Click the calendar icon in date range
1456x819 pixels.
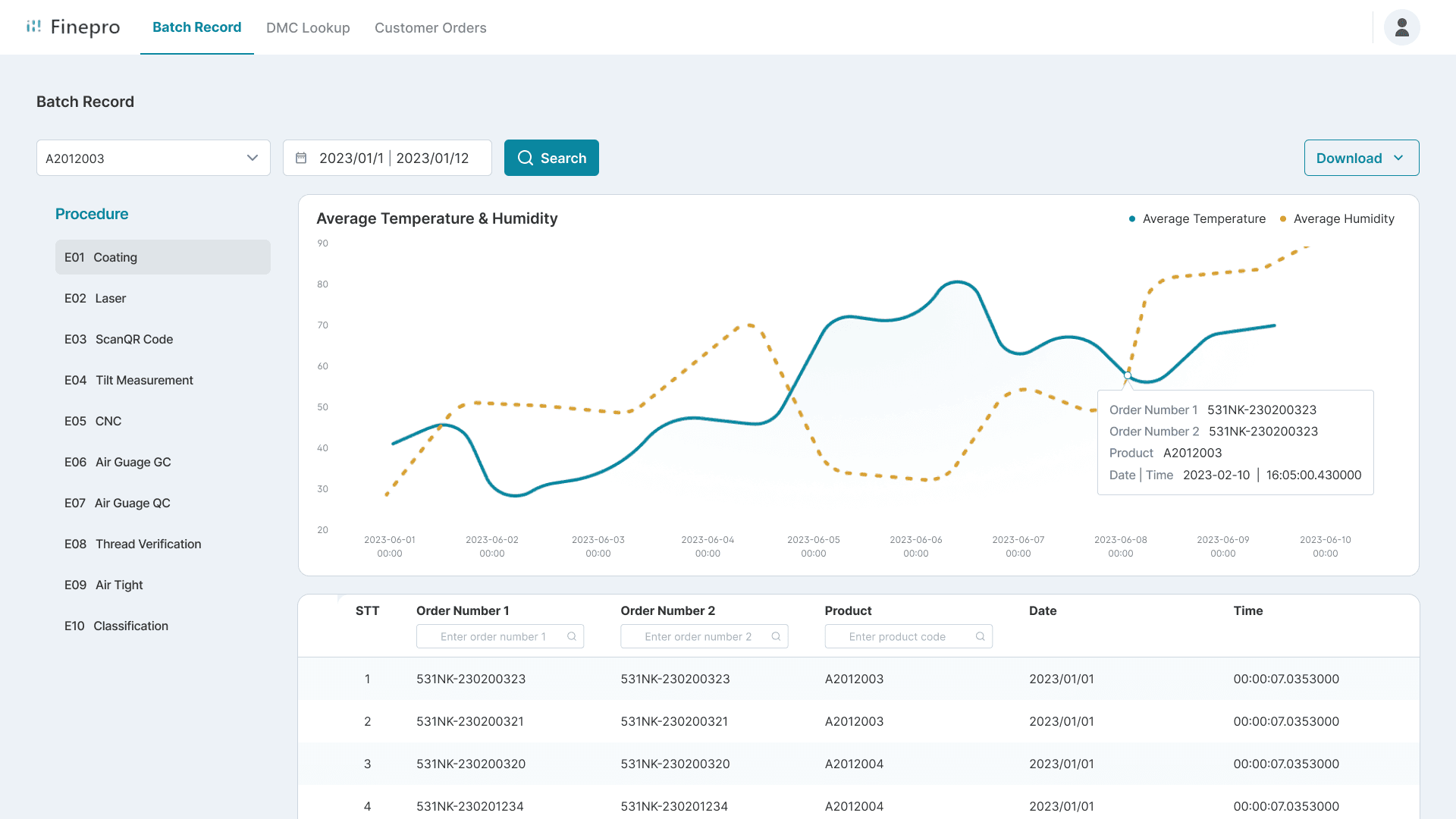pos(301,158)
